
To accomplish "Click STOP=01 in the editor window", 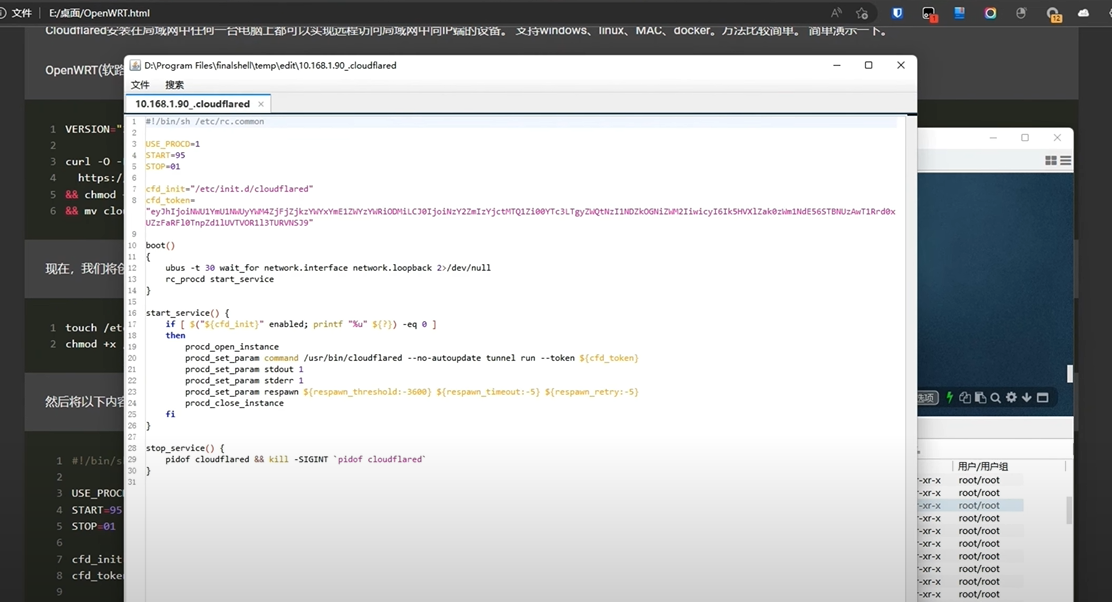I will coord(162,167).
